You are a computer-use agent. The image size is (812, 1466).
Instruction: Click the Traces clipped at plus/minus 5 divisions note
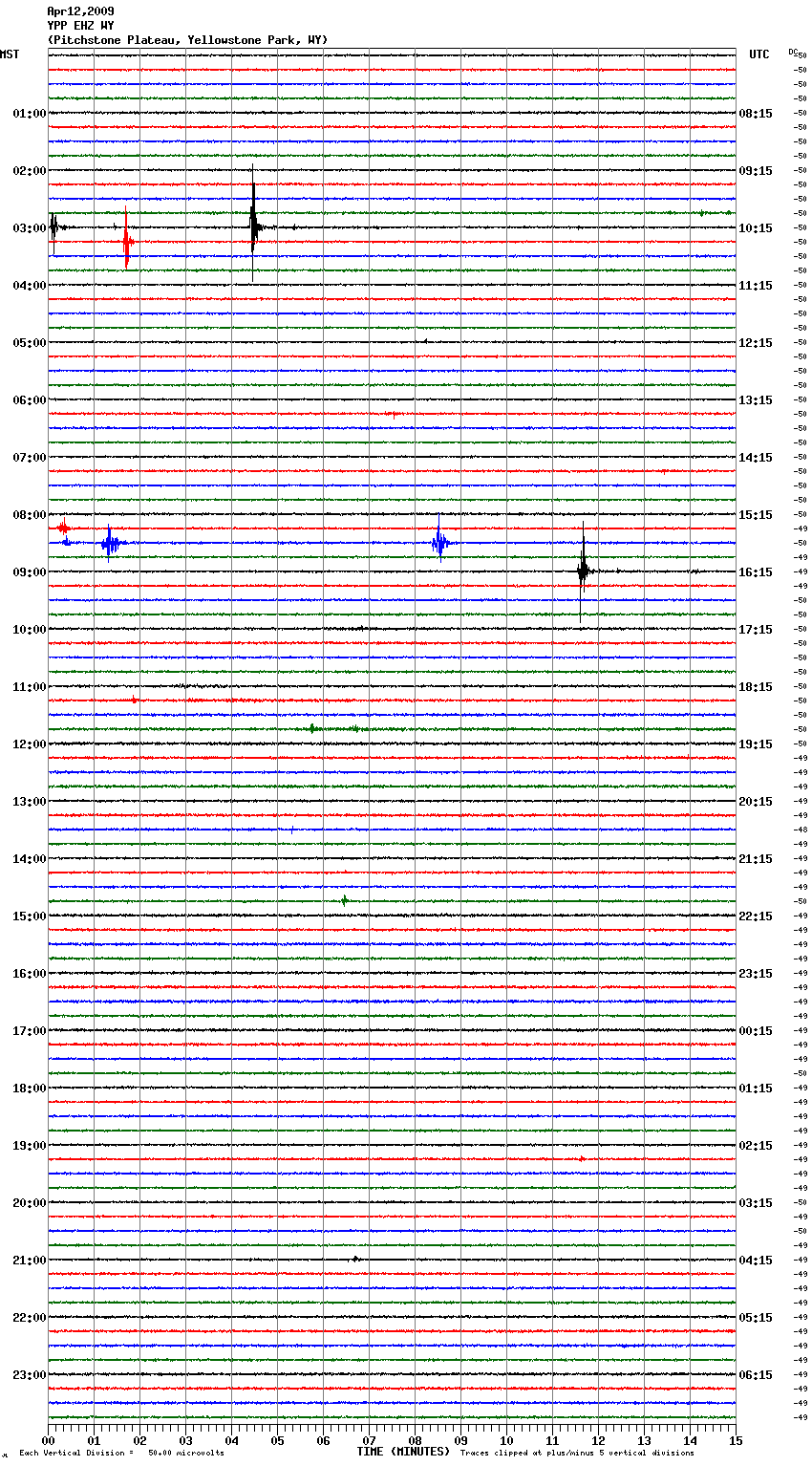pos(577,1453)
